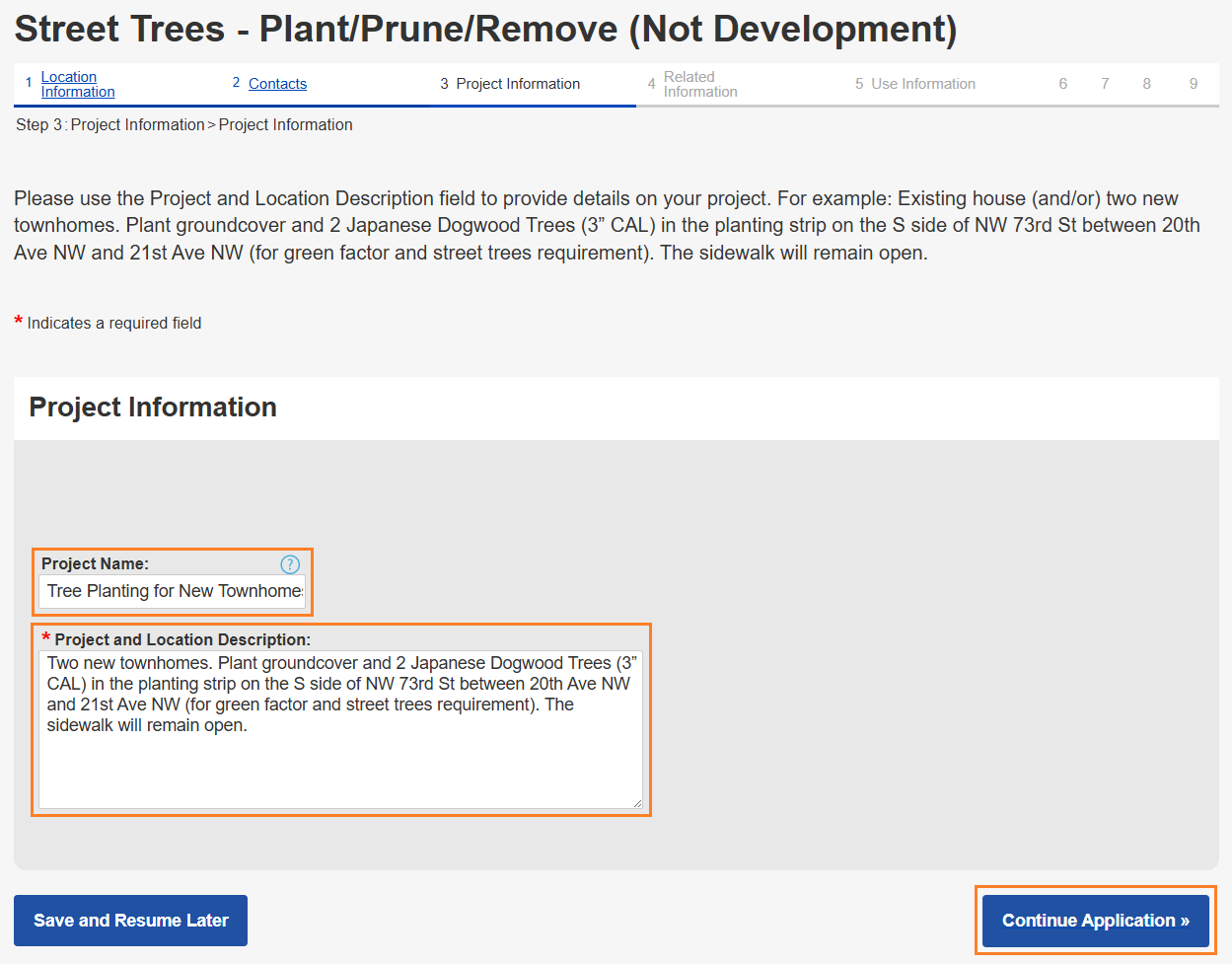Click the Street Trees page title
The width and height of the screenshot is (1232, 964).
(485, 30)
